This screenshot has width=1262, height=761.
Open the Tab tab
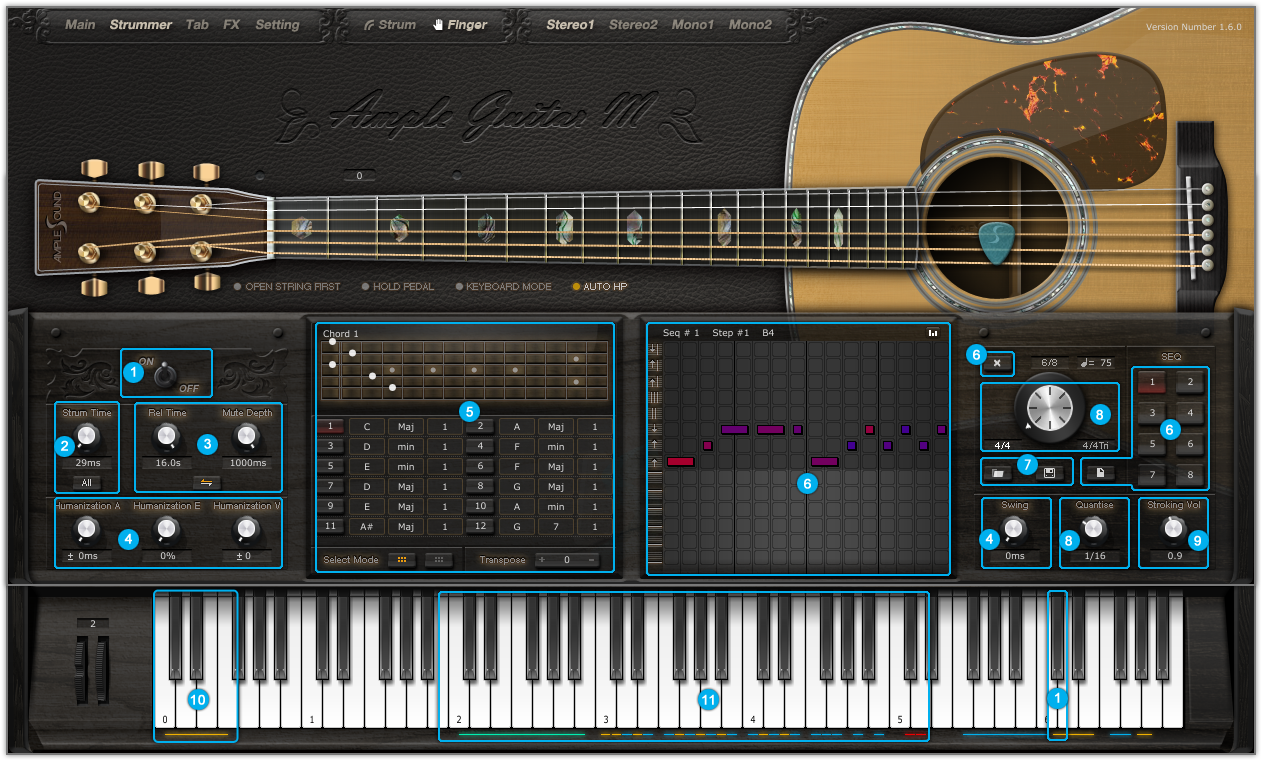197,24
